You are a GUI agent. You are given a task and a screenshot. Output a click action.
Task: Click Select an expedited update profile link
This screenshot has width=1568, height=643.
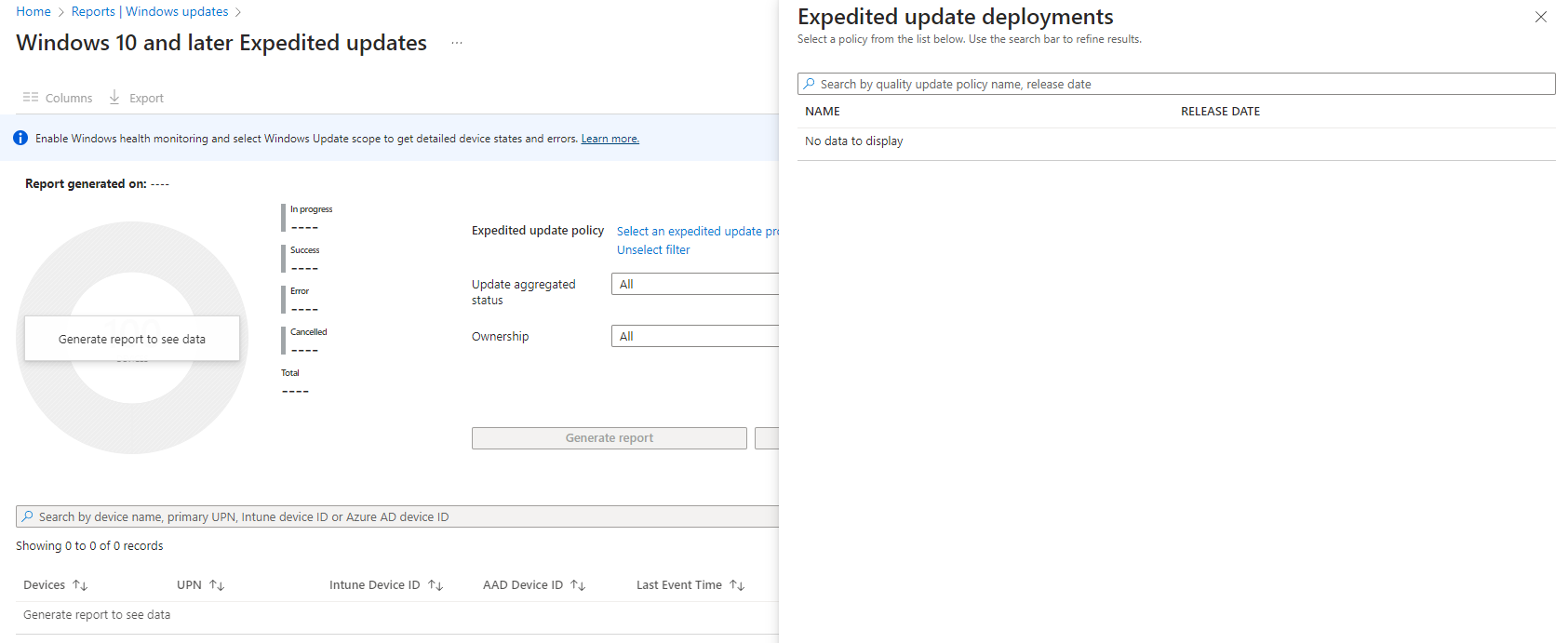click(698, 231)
